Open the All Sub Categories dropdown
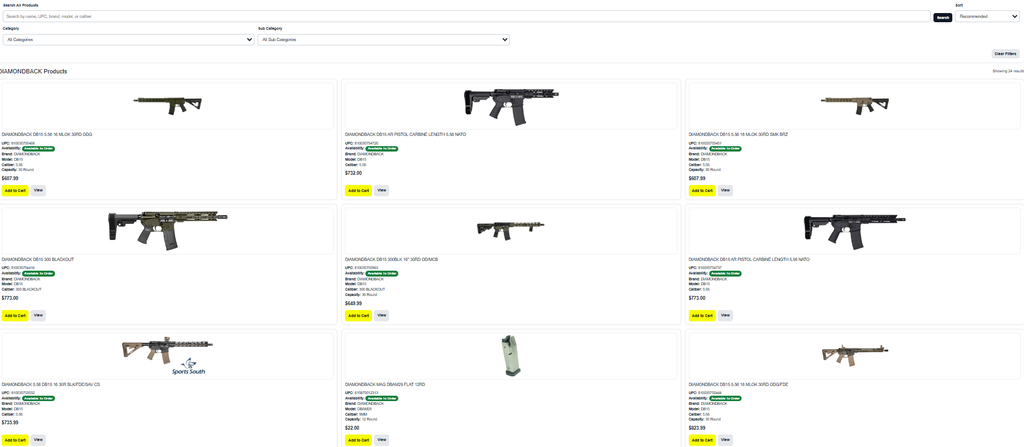This screenshot has height=447, width=1024. coord(383,40)
